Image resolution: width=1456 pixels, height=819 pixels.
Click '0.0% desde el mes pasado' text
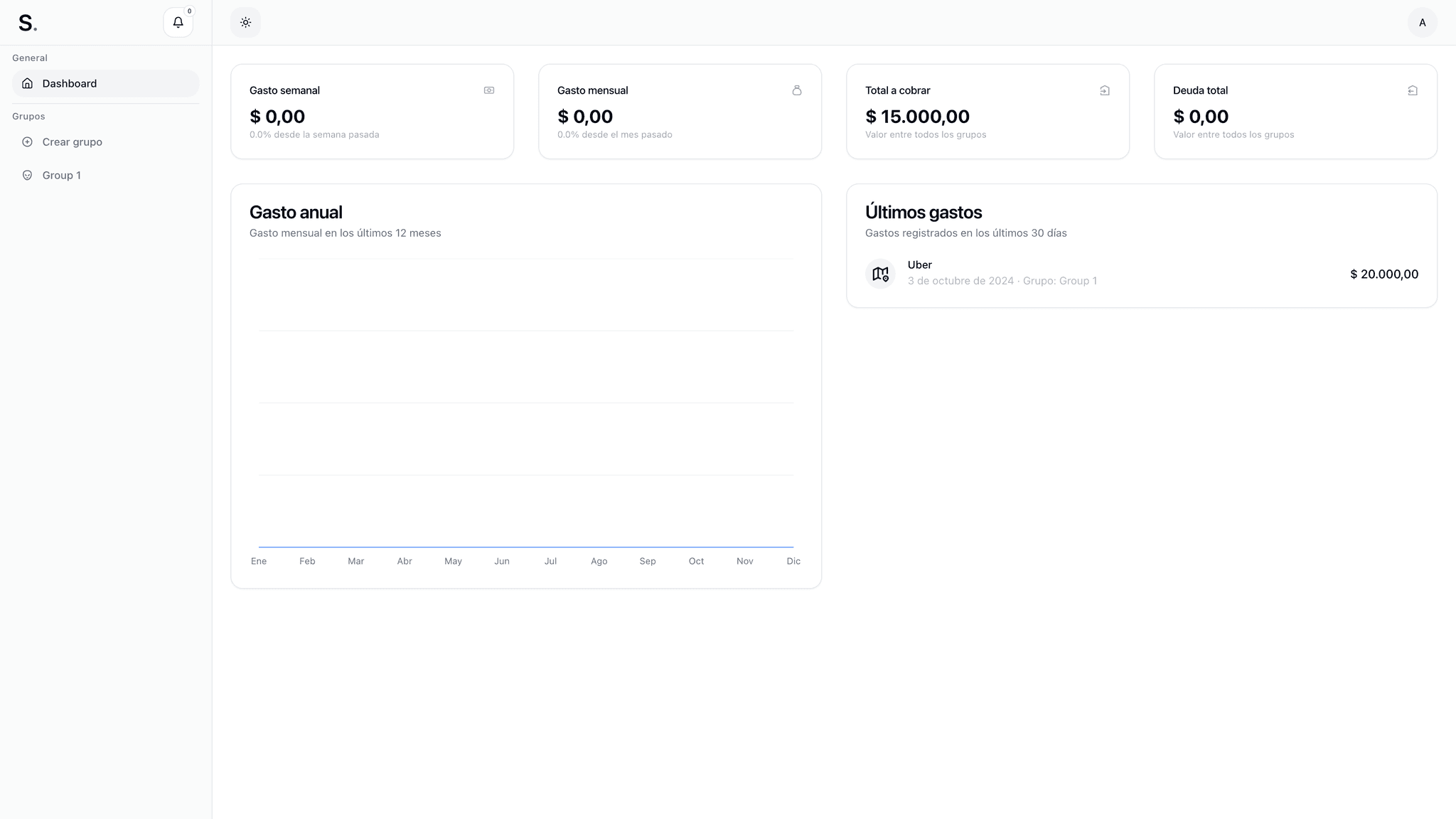coord(614,134)
